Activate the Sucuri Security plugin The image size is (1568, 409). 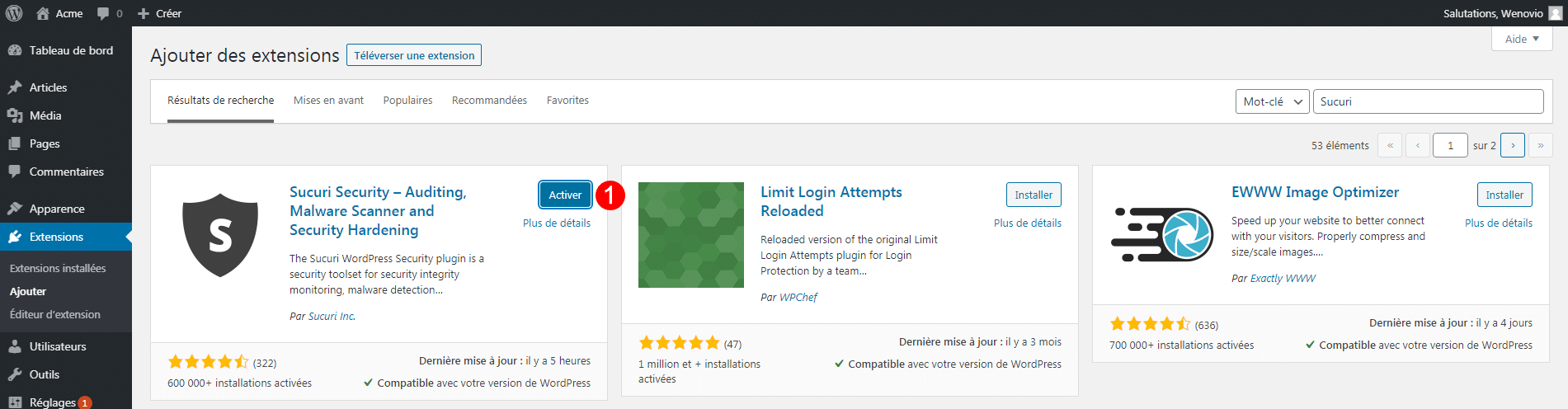(x=565, y=195)
